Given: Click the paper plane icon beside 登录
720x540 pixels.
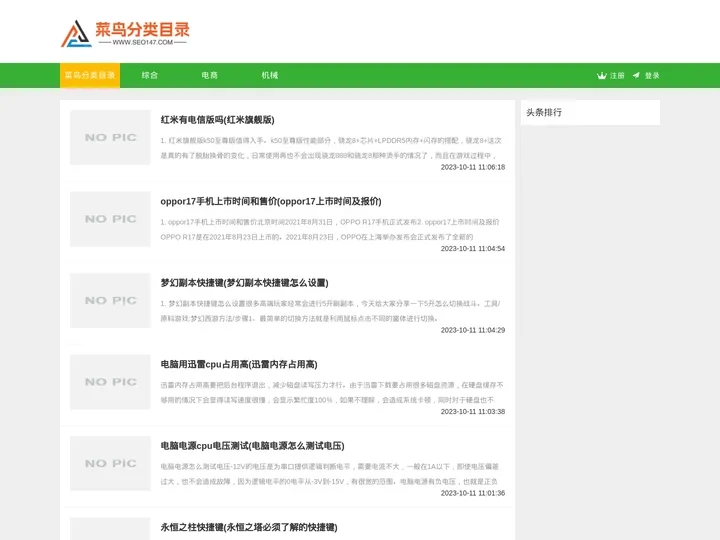Looking at the screenshot, I should 636,75.
